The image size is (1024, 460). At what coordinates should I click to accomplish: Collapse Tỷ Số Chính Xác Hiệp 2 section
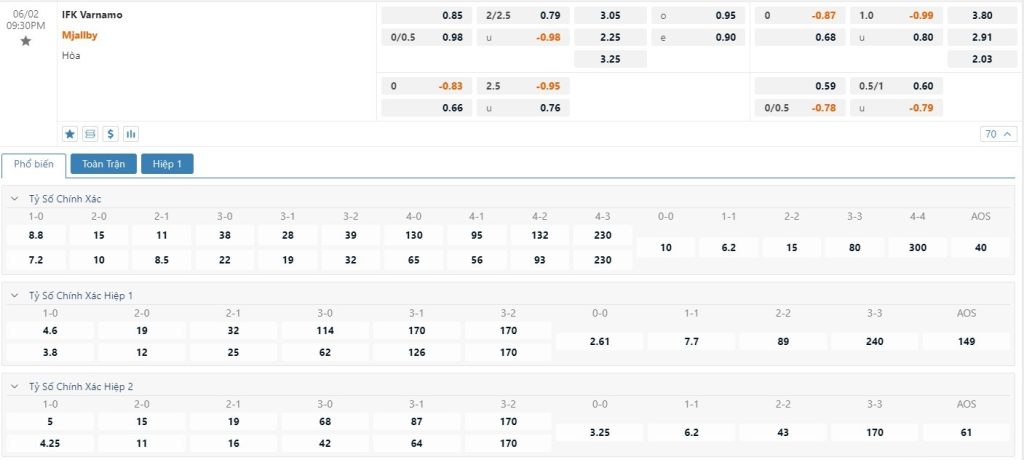click(15, 387)
